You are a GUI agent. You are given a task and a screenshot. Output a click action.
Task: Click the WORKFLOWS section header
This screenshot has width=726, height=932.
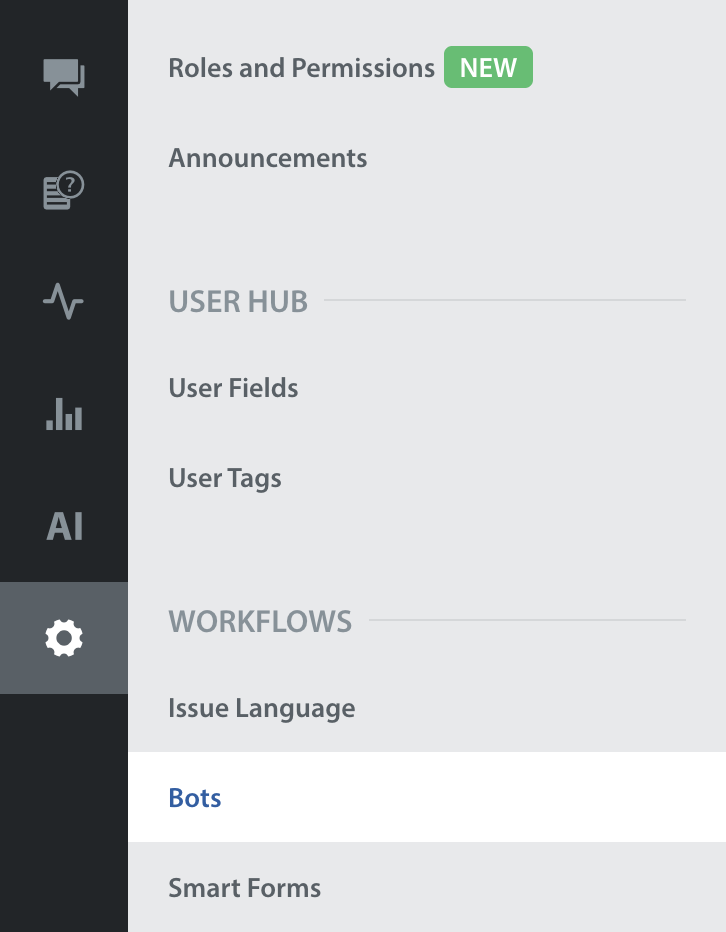click(x=260, y=621)
